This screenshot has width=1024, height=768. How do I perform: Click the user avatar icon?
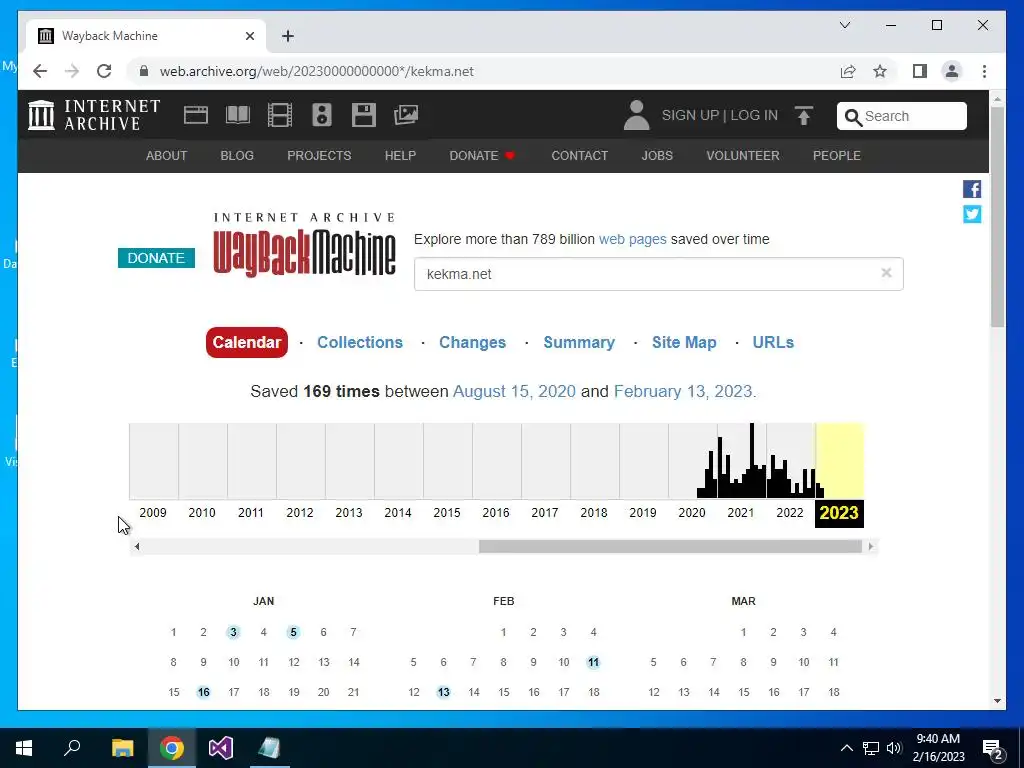click(x=636, y=115)
